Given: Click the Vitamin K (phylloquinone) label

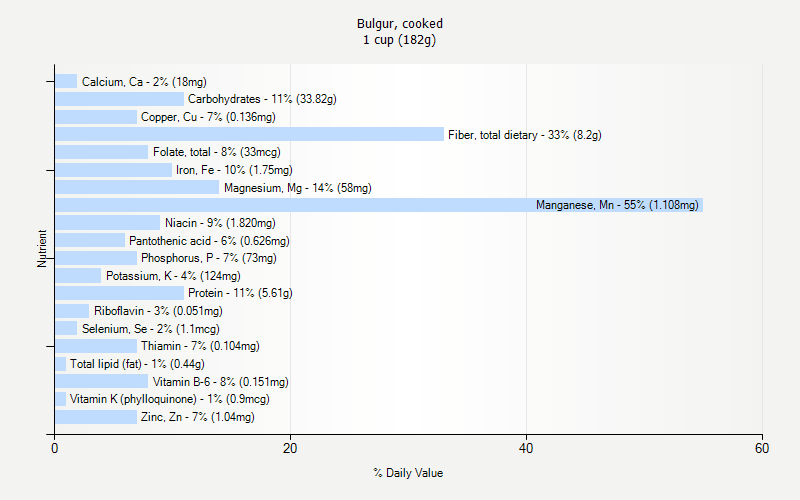Looking at the screenshot, I should pyautogui.click(x=169, y=399).
